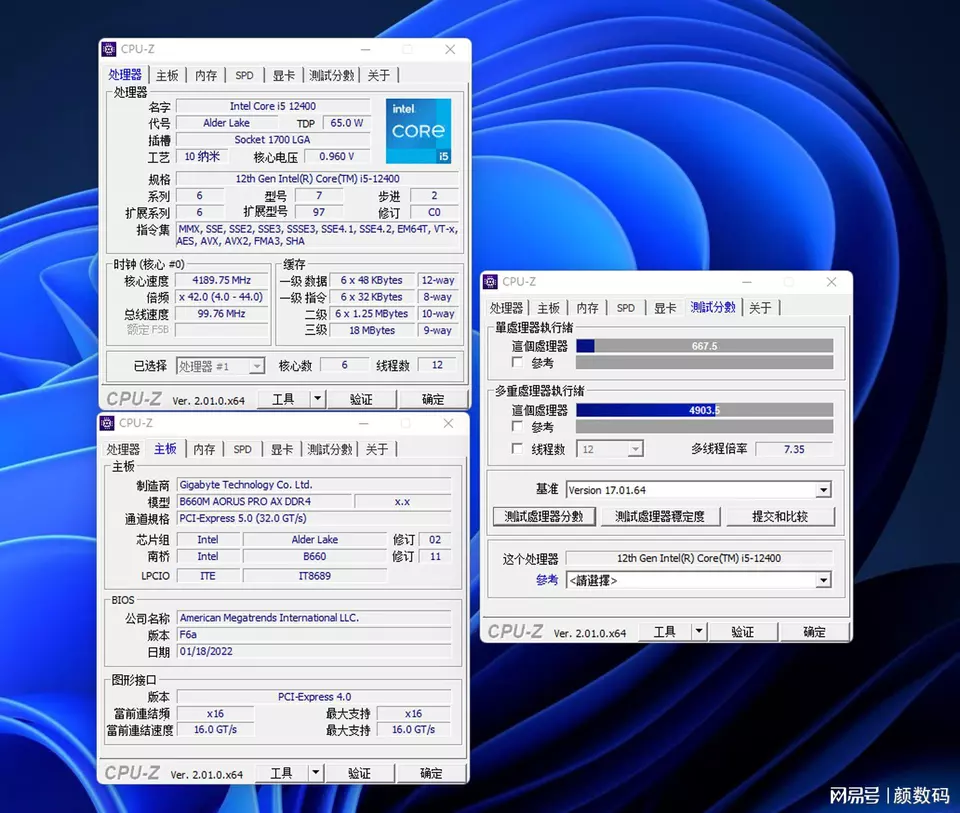Open 内存 tab in benchmark window
Screen dimensions: 960x813
pos(588,308)
